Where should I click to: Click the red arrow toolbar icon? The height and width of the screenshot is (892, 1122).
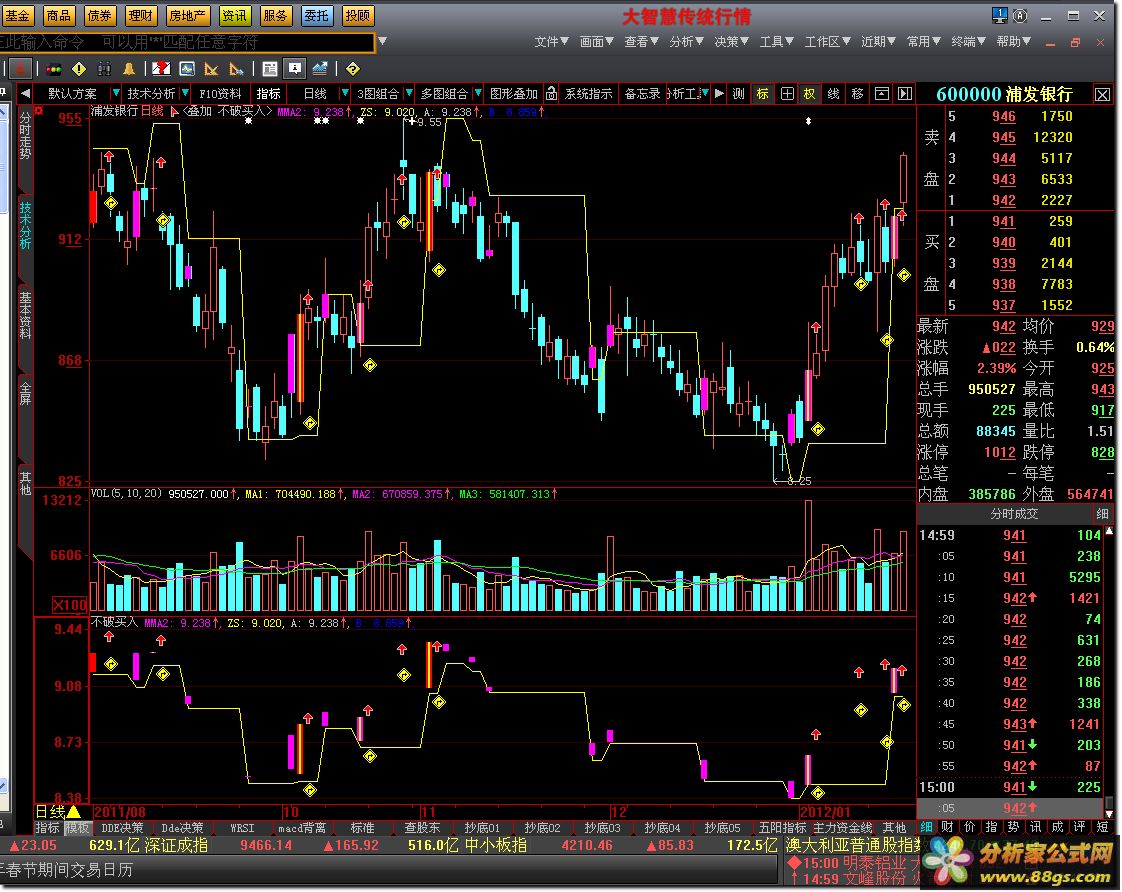pos(20,69)
